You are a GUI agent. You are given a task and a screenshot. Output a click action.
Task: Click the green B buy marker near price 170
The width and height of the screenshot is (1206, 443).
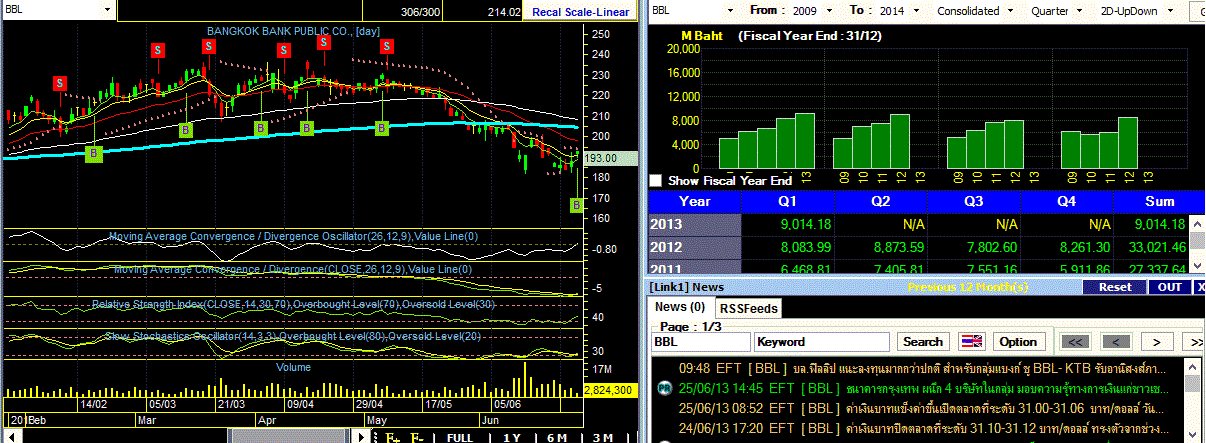576,205
